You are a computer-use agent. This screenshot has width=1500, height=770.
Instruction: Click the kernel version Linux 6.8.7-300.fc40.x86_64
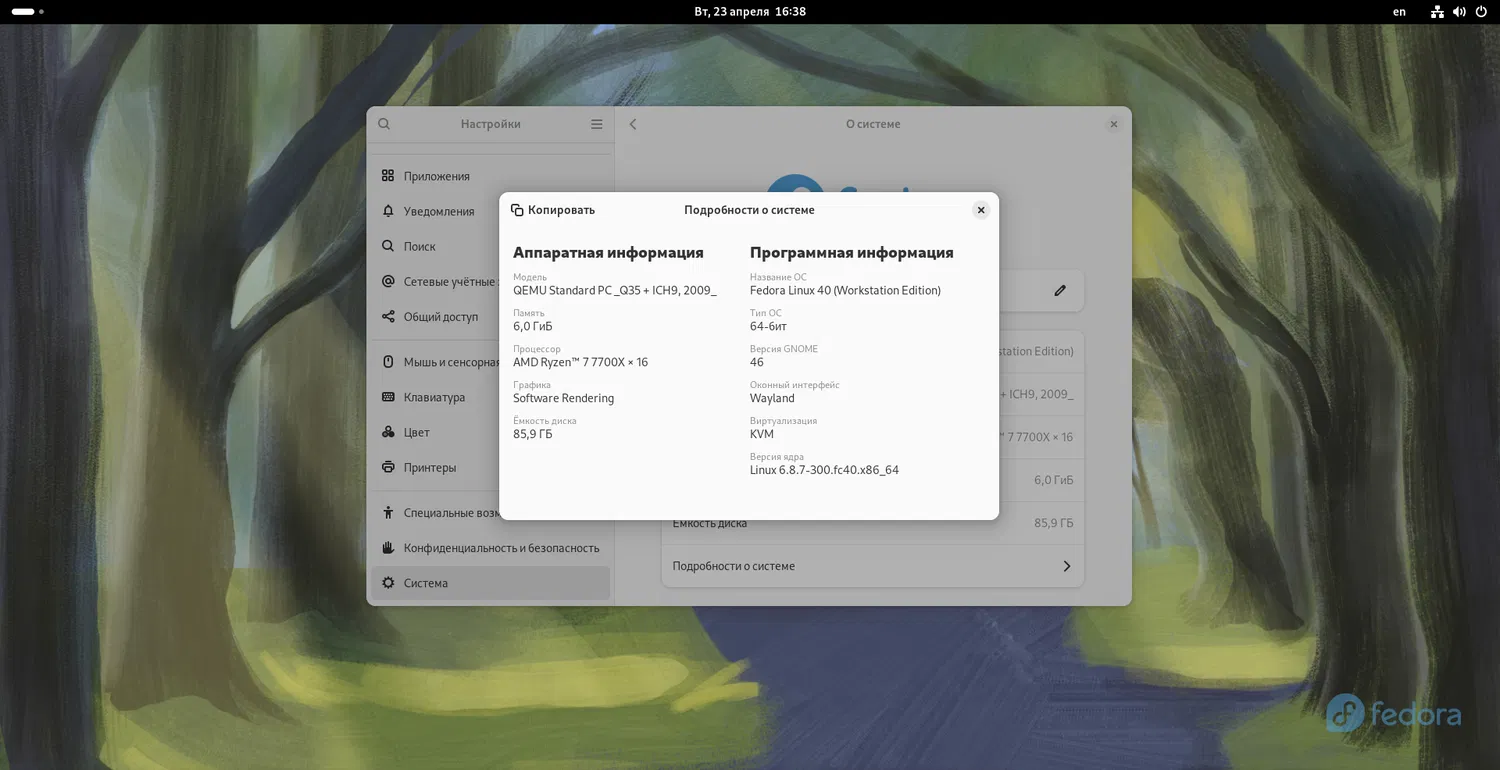point(824,470)
